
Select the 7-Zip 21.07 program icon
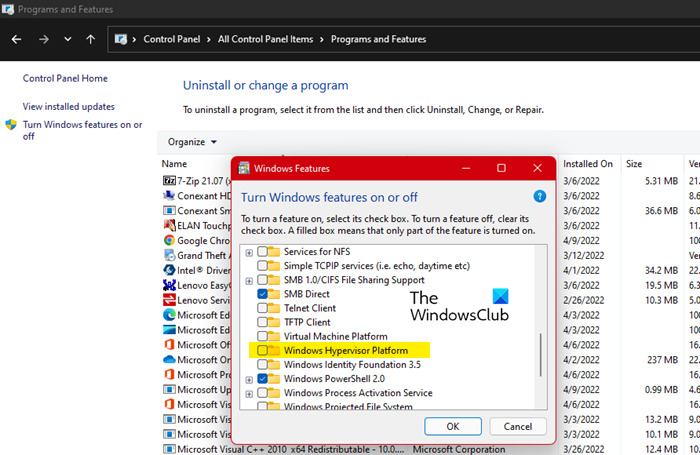pos(169,181)
